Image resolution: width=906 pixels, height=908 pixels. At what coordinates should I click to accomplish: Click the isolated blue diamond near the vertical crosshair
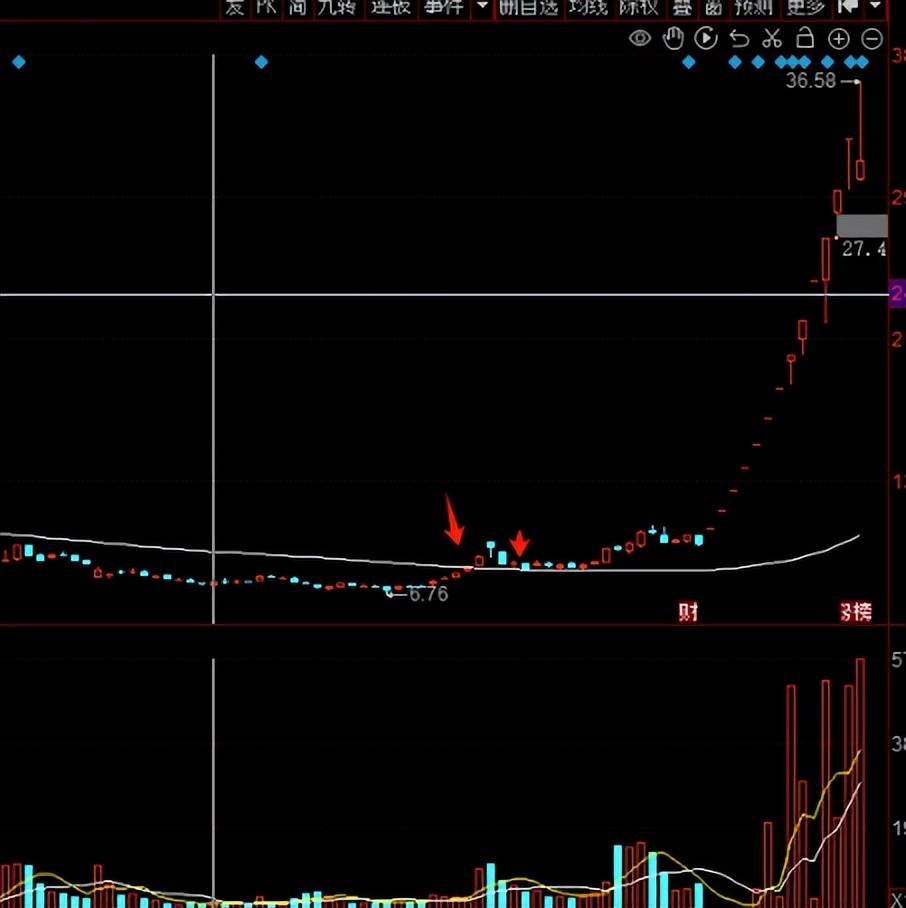261,62
